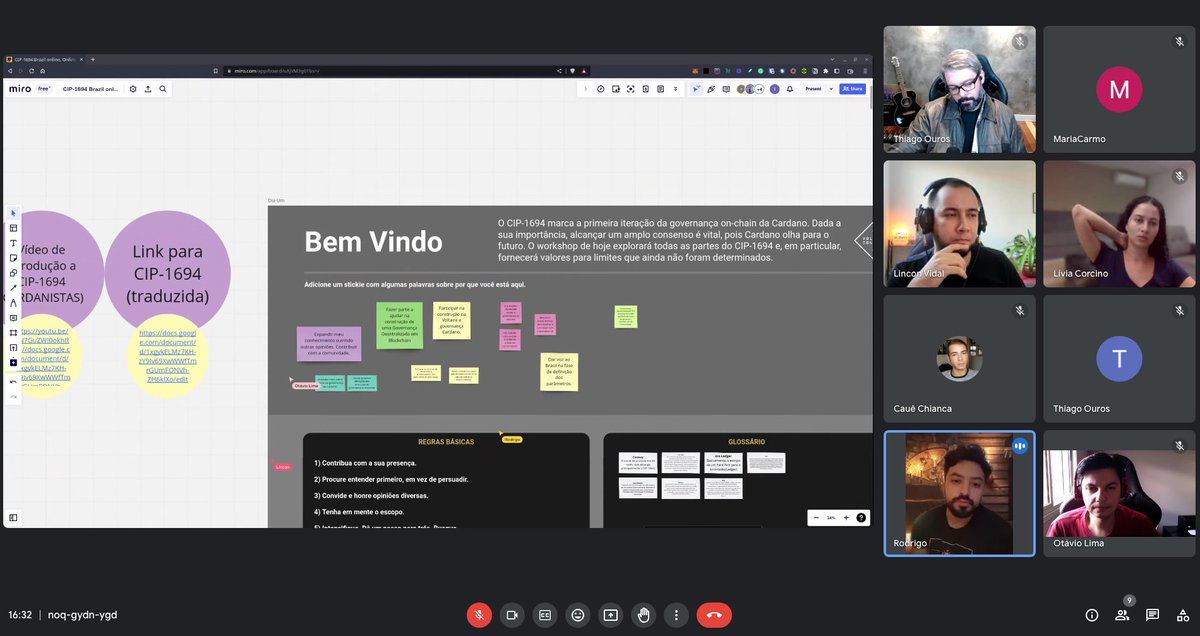Select the Miro pen tool
This screenshot has height=636, width=1200.
[x=14, y=303]
